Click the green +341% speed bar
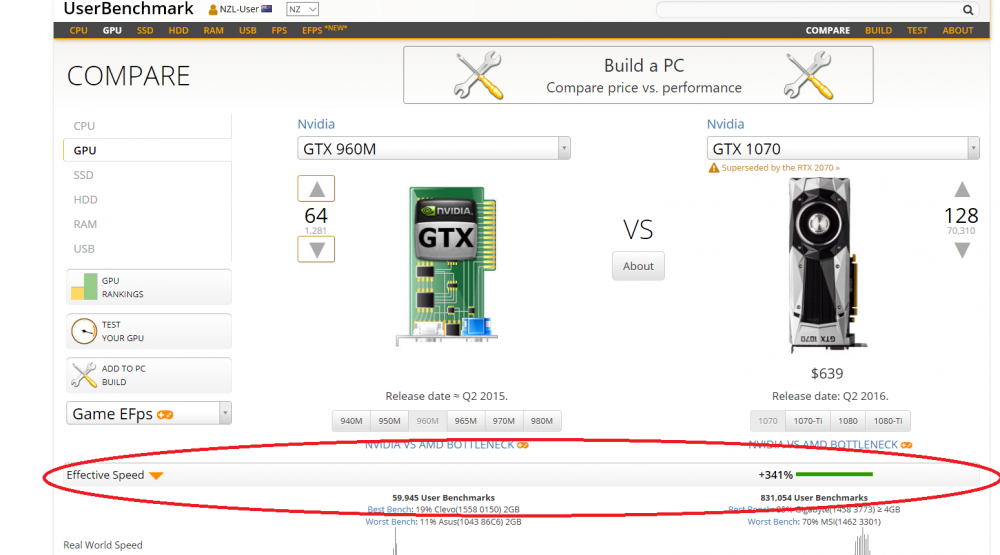The width and height of the screenshot is (1000, 555). click(834, 475)
